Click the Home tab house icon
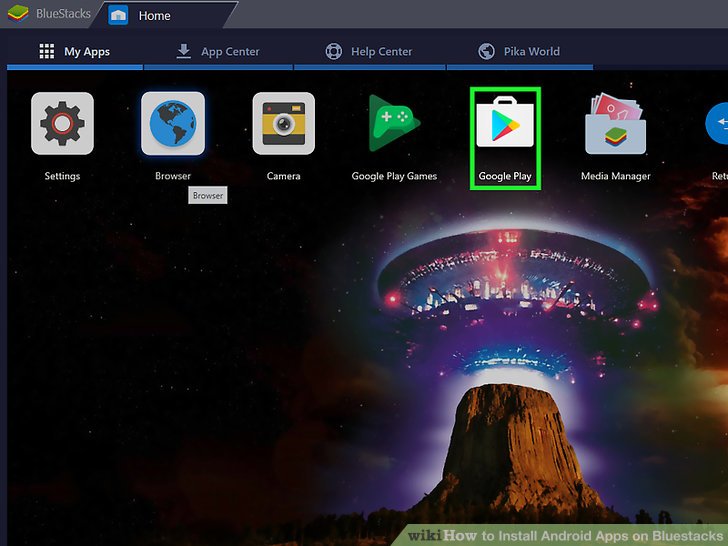The width and height of the screenshot is (728, 546). click(118, 15)
